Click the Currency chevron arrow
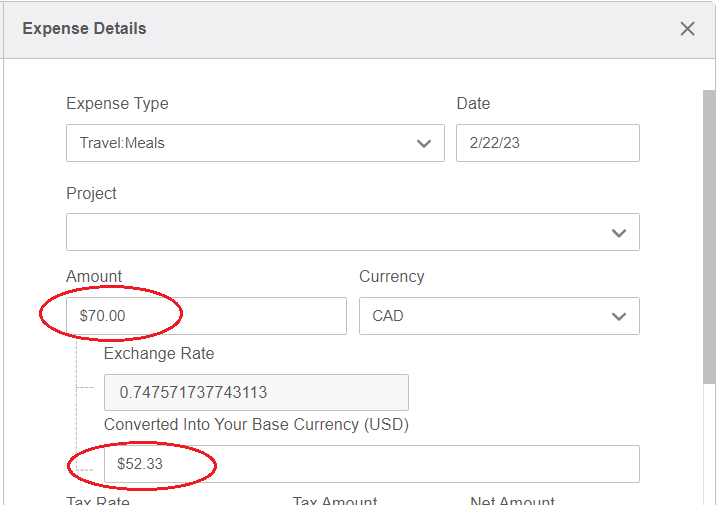 point(619,316)
